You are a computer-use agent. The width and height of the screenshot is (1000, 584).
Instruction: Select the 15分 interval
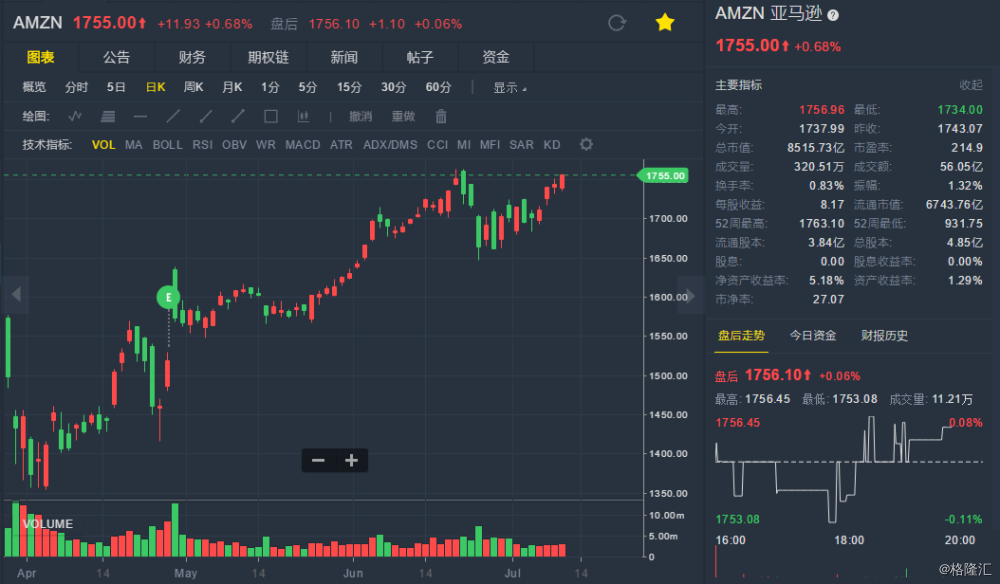(x=349, y=87)
